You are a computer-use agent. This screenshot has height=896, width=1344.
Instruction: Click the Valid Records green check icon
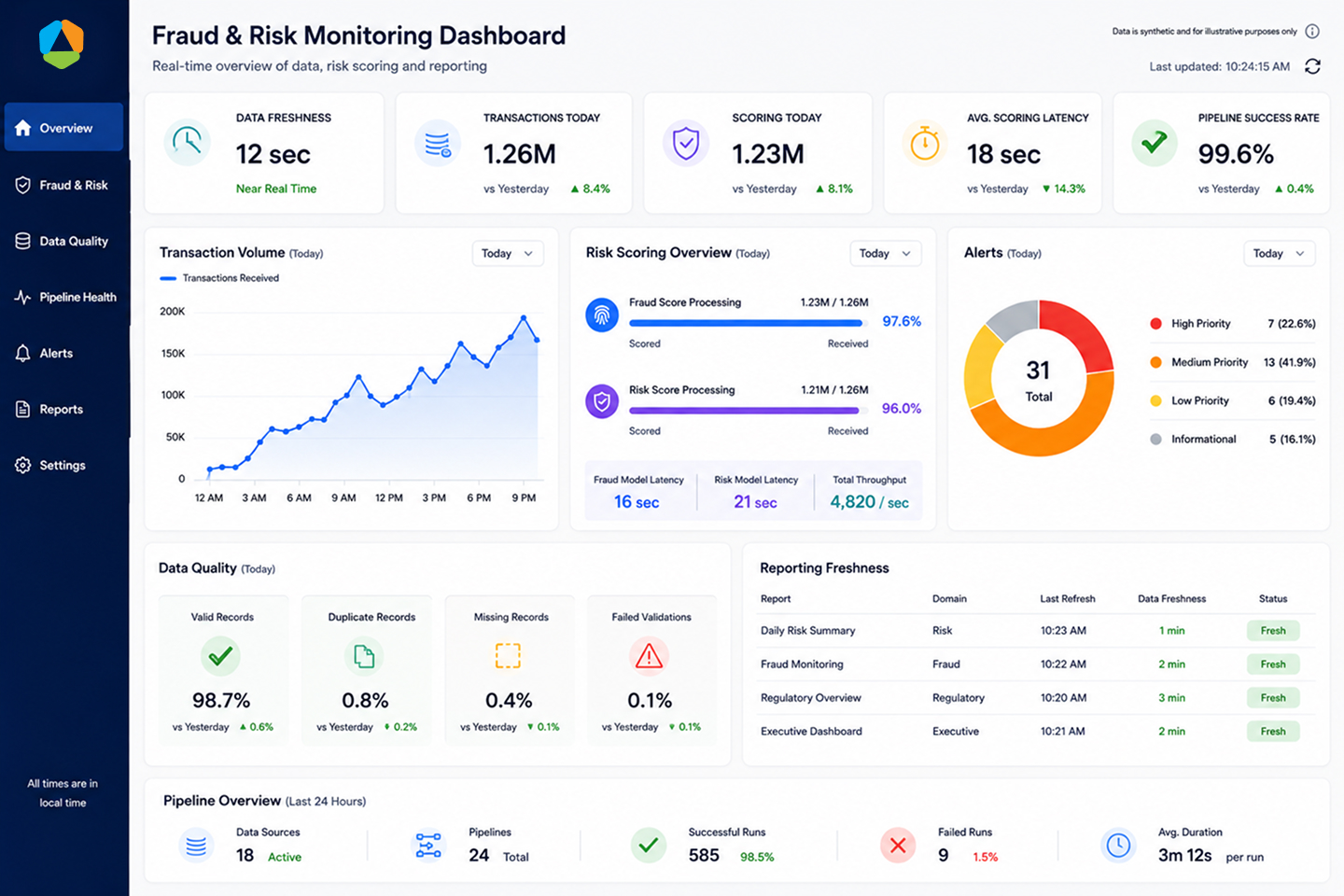220,656
